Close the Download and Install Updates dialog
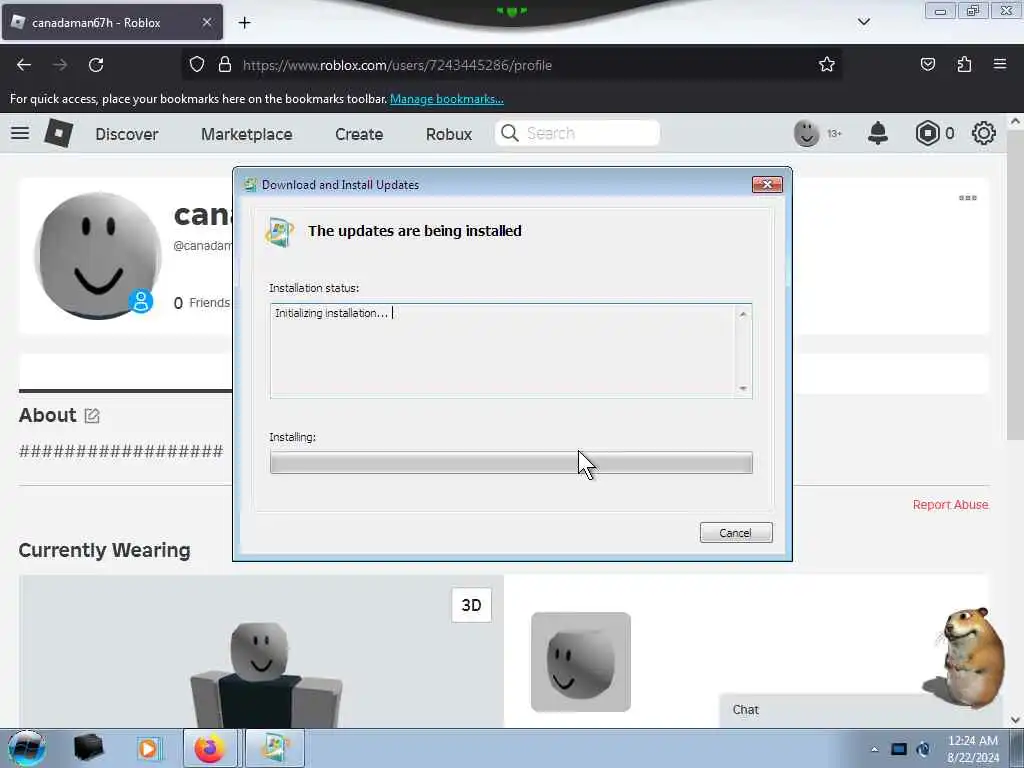This screenshot has height=768, width=1024. tap(767, 185)
